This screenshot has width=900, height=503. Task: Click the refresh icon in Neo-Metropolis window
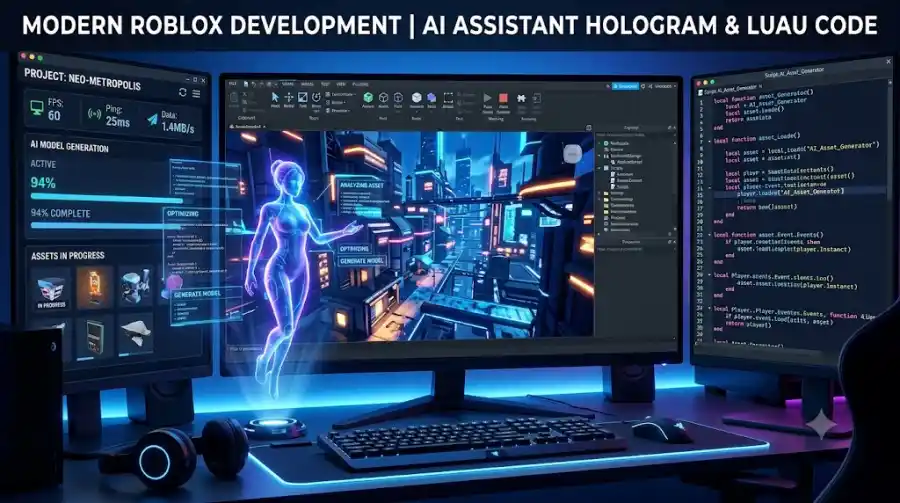183,92
